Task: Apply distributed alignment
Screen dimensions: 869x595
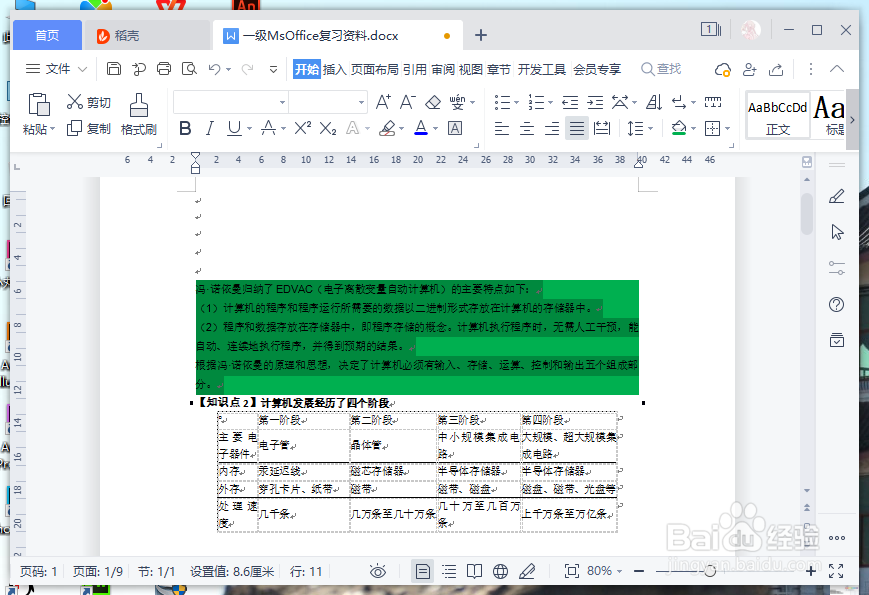Action: pos(602,129)
